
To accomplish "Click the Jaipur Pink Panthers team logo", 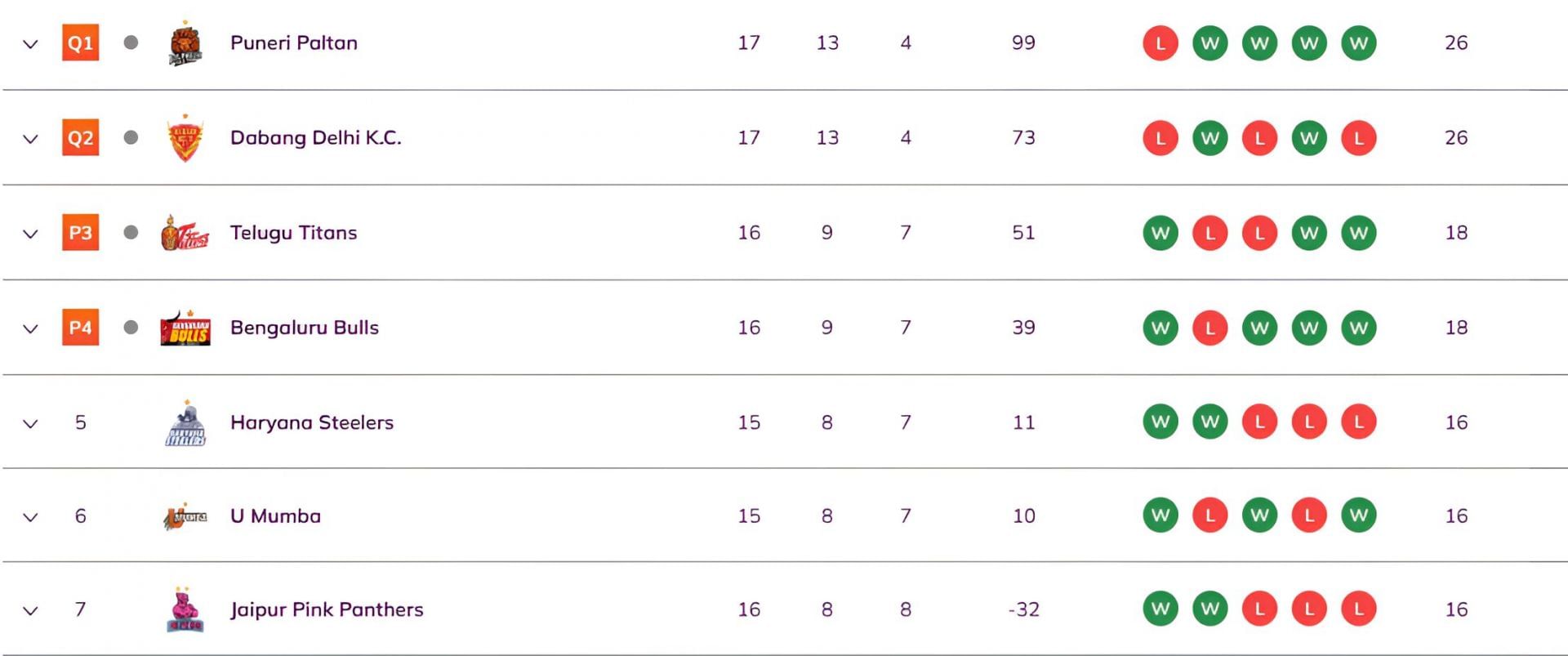I will click(x=185, y=610).
